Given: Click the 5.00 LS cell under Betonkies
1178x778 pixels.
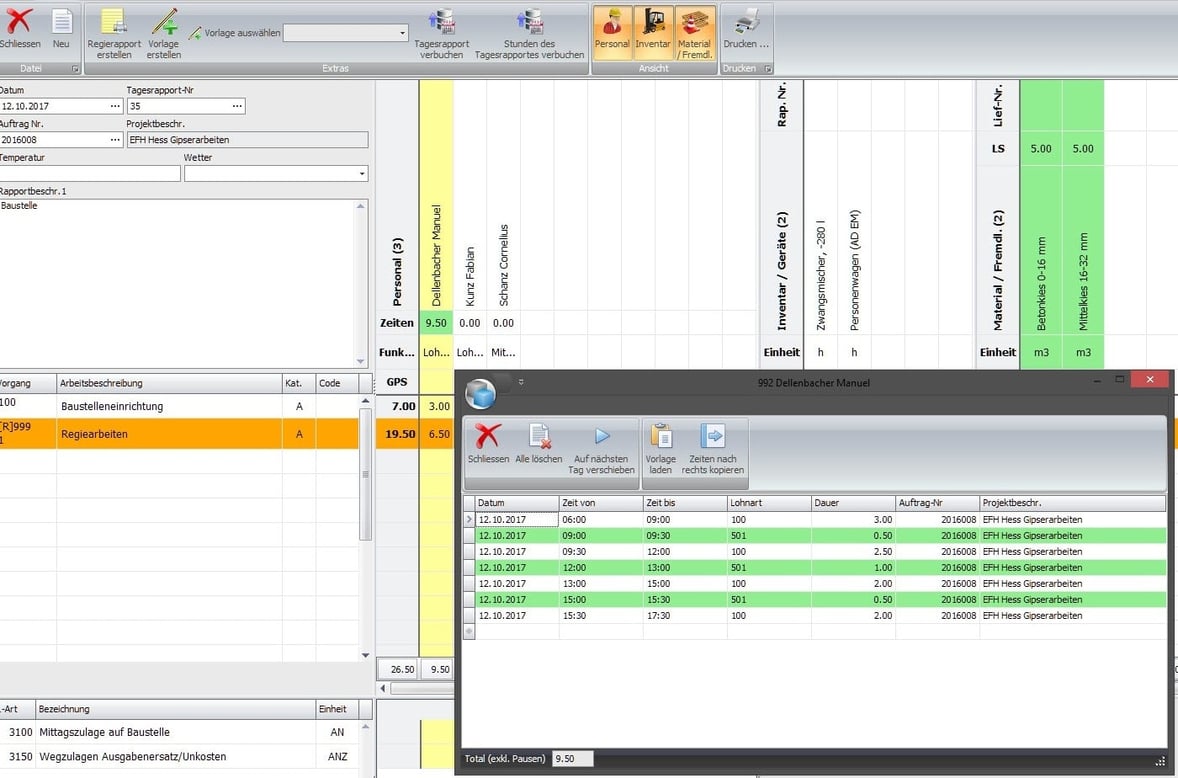Looking at the screenshot, I should [1041, 149].
